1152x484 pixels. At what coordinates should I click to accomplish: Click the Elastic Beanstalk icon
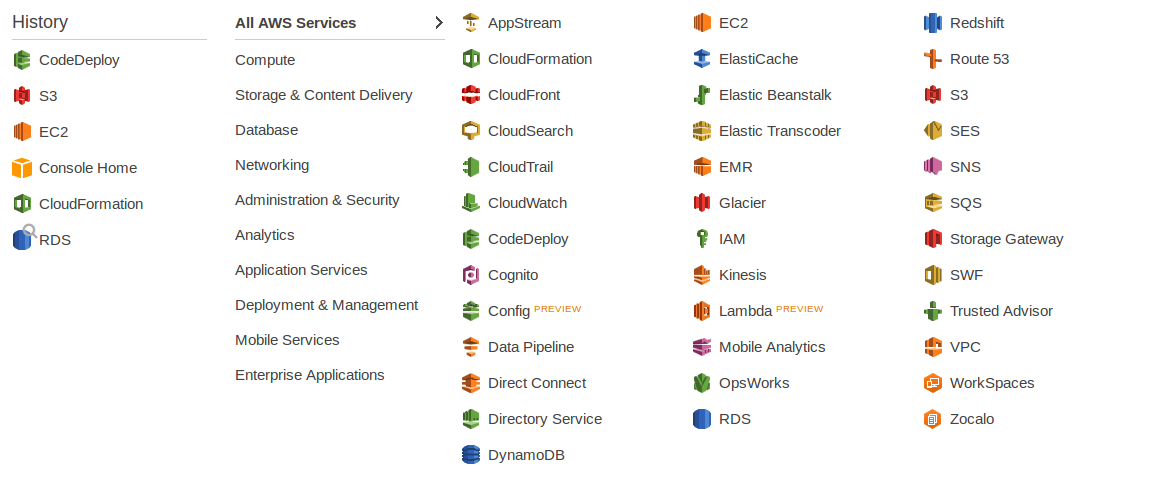point(702,95)
